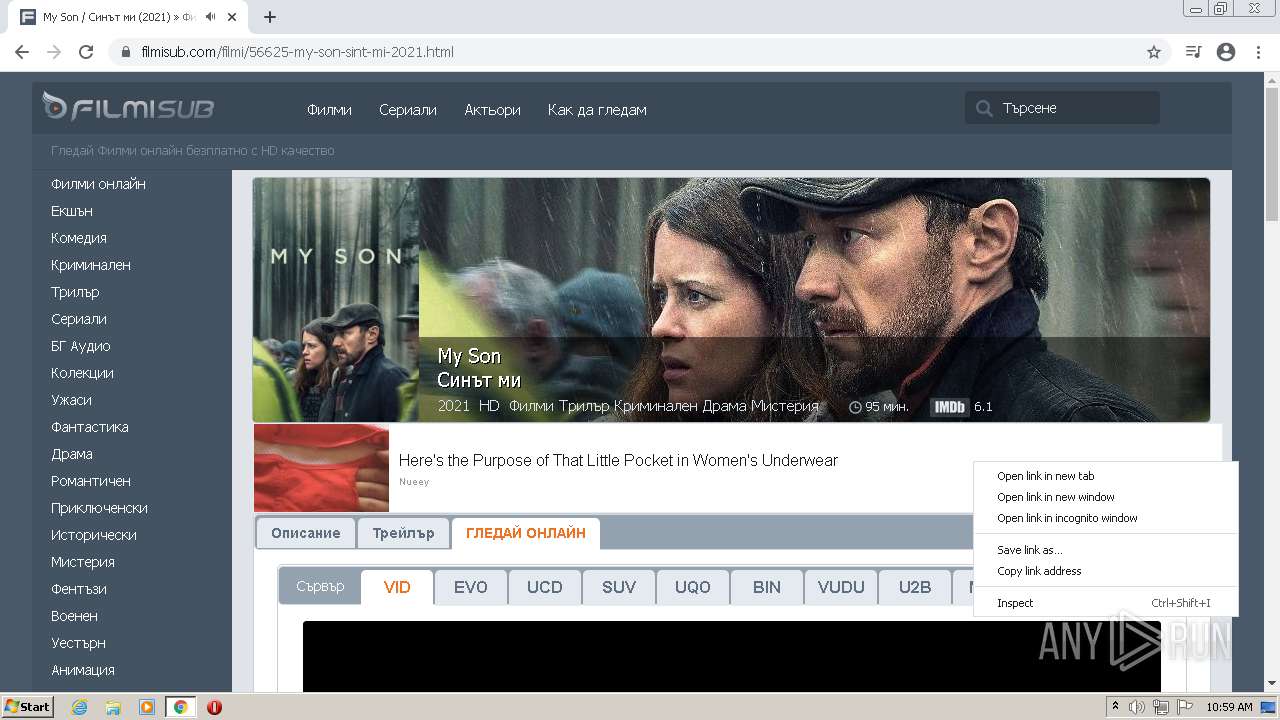Open the БГ Аудио sidebar link
The height and width of the screenshot is (720, 1280).
pos(81,346)
